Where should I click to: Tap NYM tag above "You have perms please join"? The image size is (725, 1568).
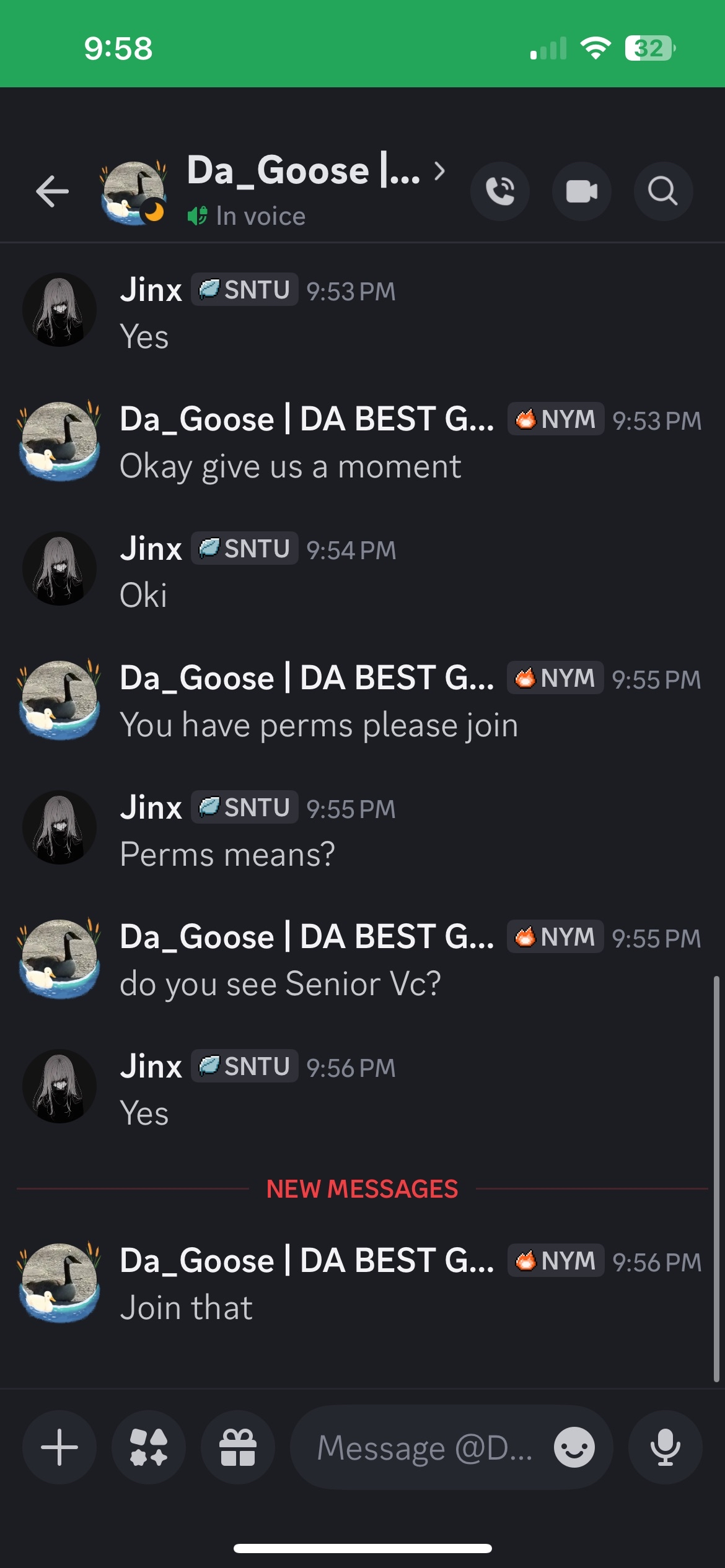[555, 678]
